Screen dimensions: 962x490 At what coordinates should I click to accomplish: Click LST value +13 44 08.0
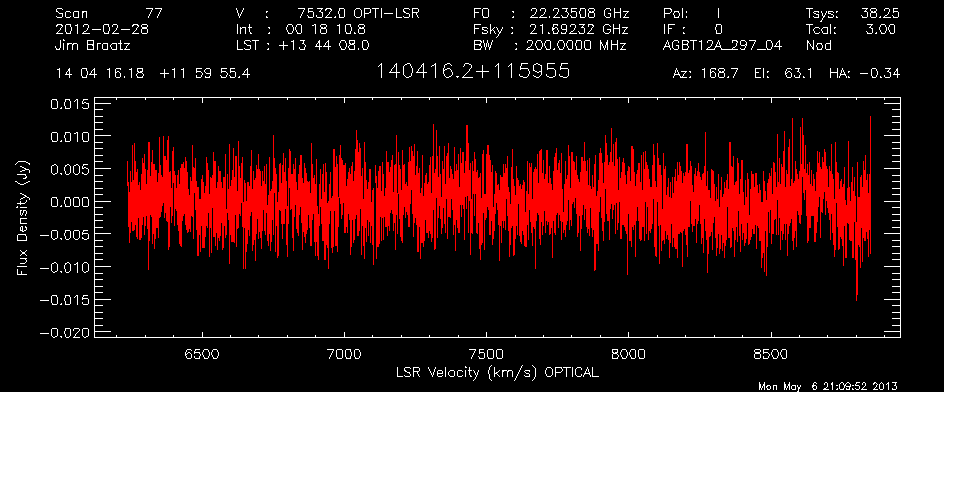click(324, 45)
